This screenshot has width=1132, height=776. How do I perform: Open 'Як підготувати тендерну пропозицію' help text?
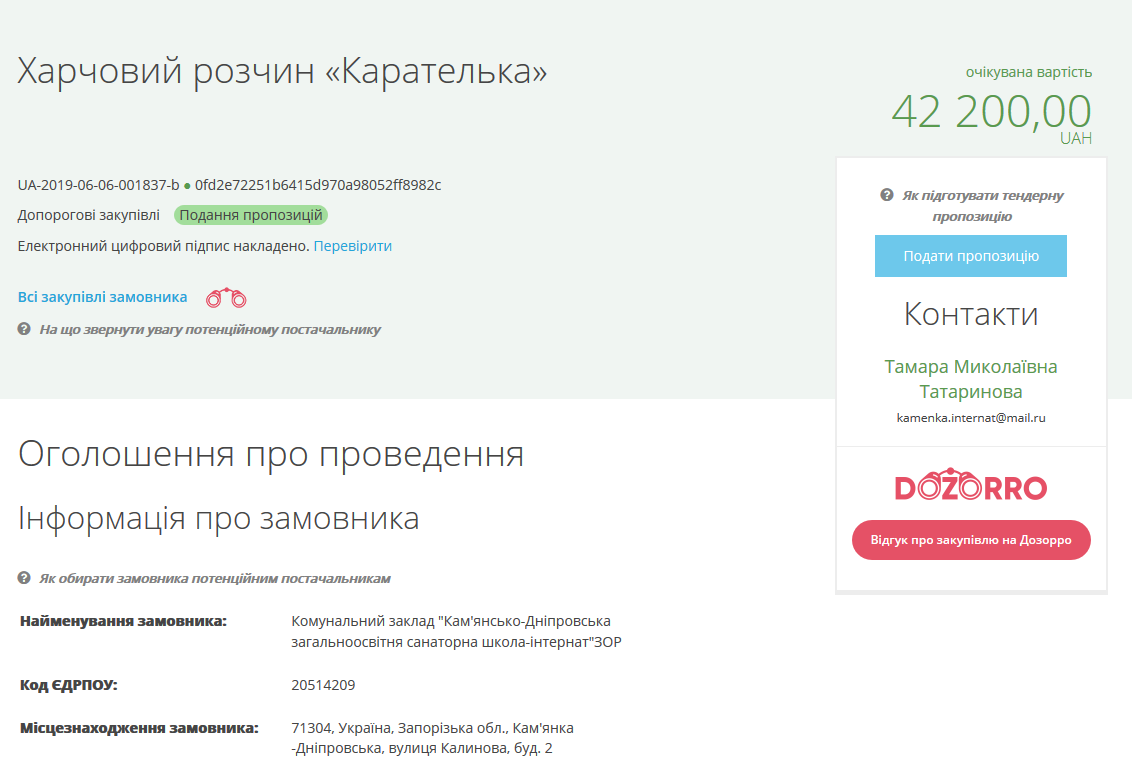982,205
